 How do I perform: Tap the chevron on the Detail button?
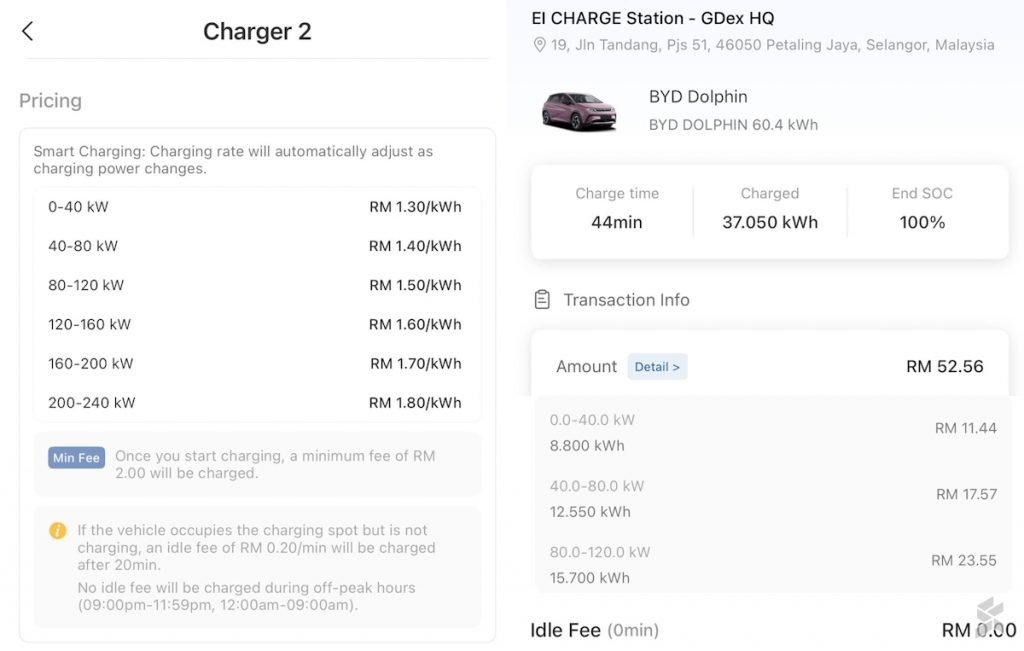click(674, 367)
